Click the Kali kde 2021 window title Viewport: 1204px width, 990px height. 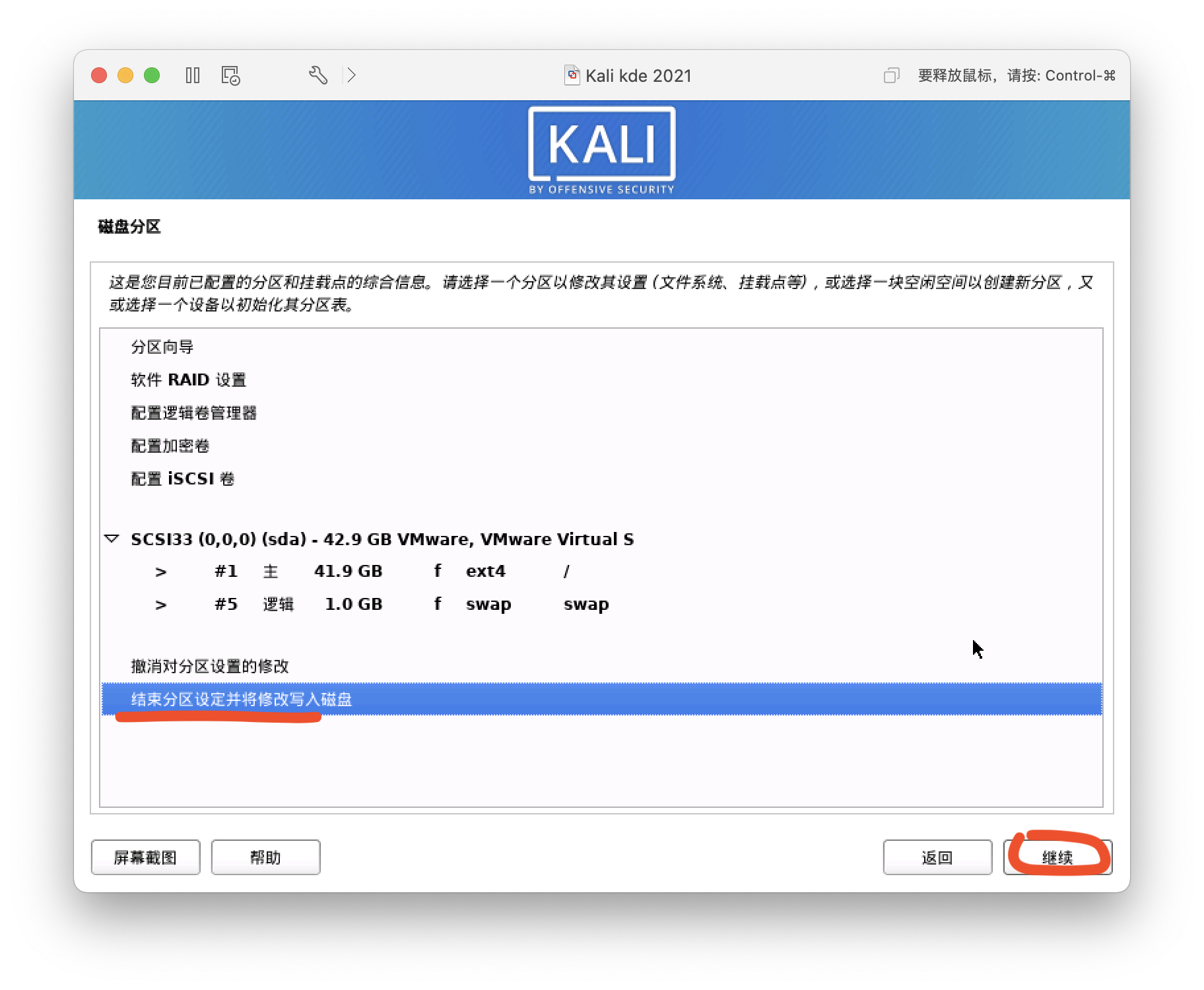[638, 76]
